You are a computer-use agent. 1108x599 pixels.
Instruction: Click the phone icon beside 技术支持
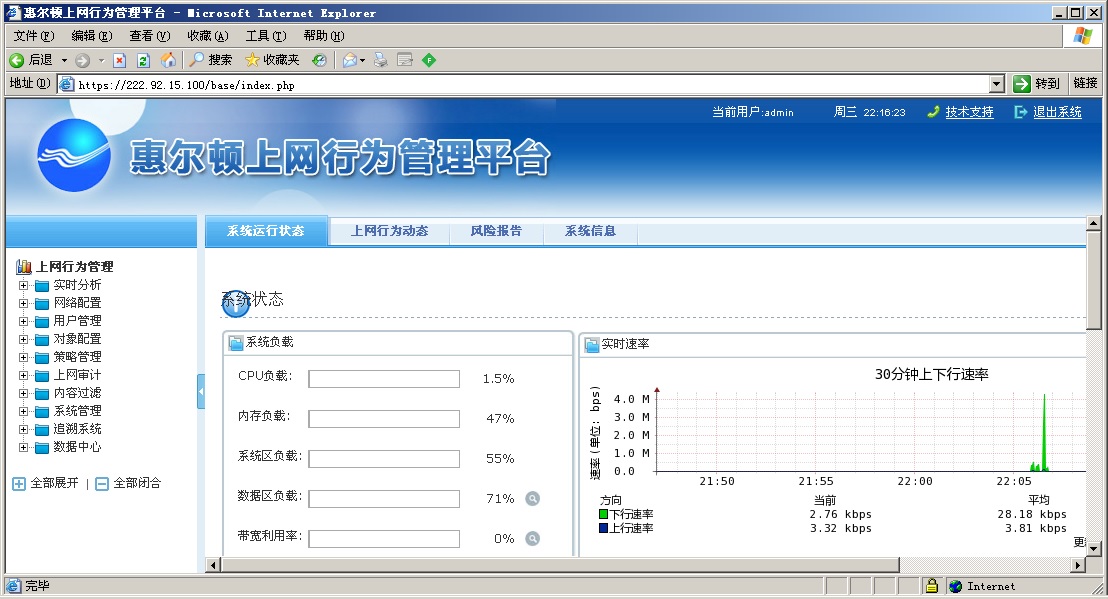coord(933,112)
